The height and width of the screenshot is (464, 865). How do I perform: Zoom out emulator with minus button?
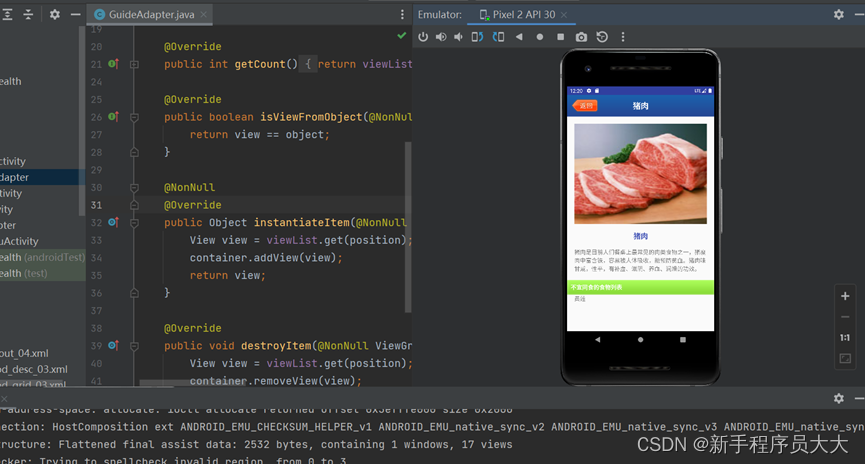tap(845, 317)
